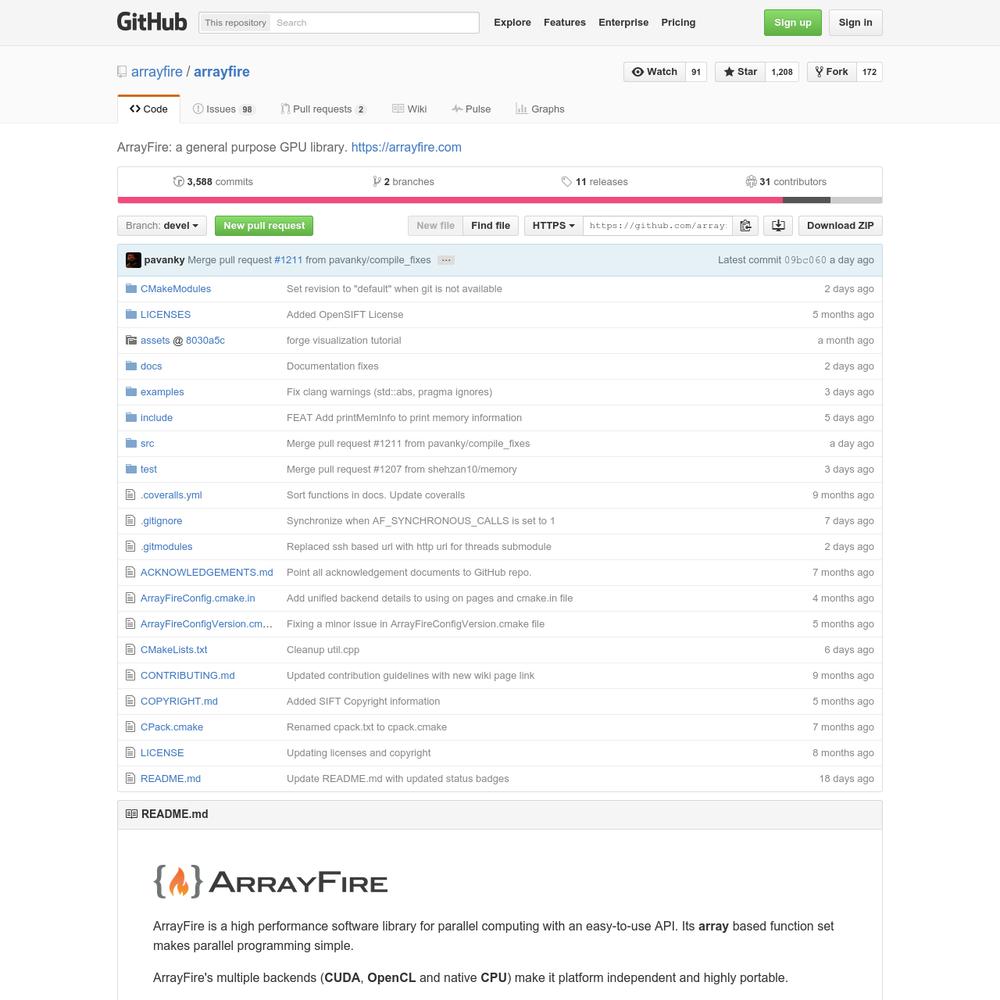Screen dimensions: 1000x1000
Task: Click the LICENSE file icon
Action: [131, 753]
